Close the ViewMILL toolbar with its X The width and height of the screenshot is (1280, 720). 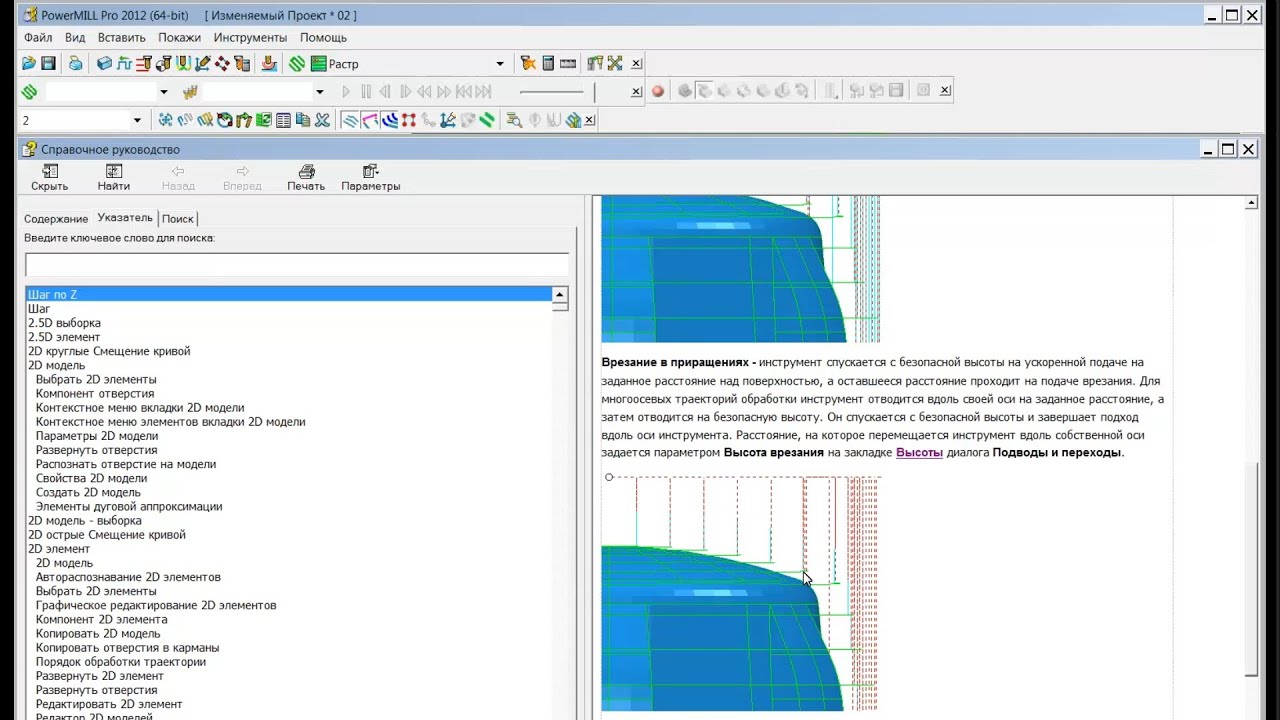pyautogui.click(x=945, y=90)
